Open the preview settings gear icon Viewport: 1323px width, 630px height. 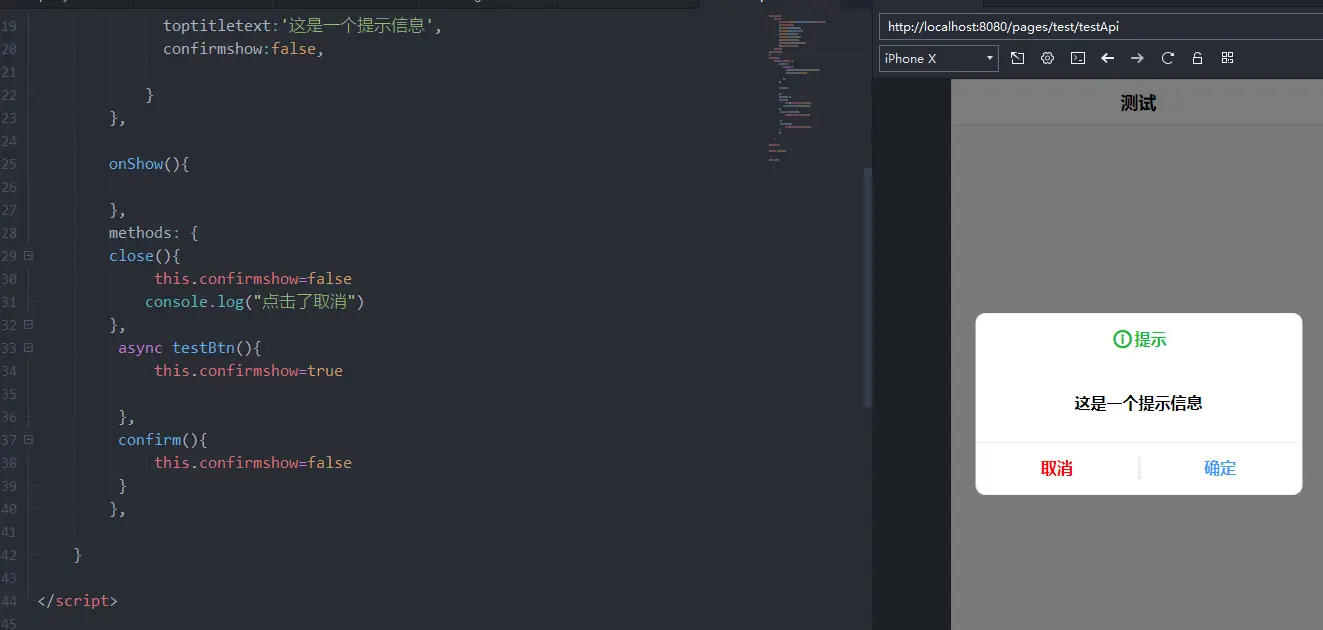[x=1047, y=58]
